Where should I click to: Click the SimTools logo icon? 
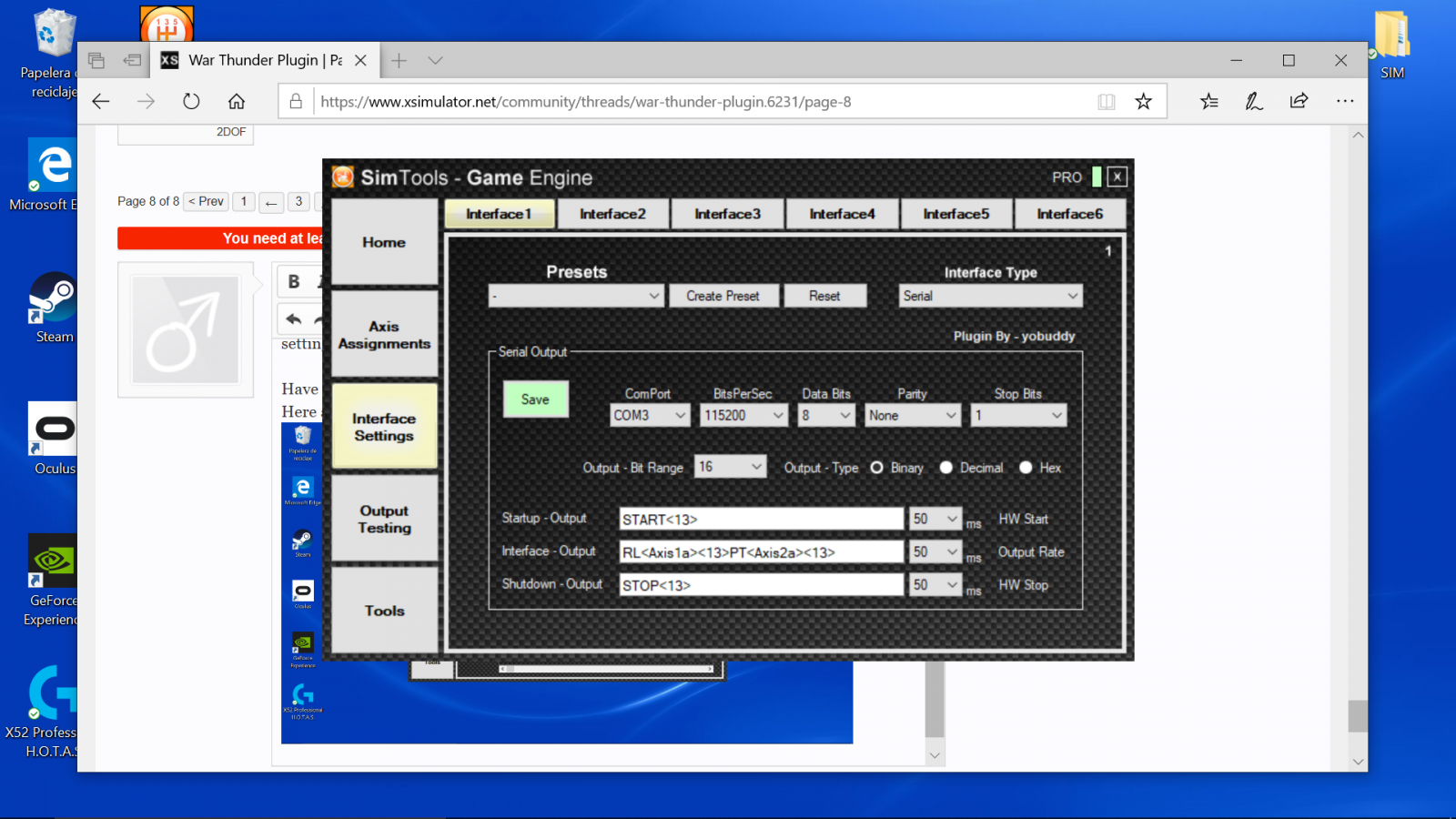point(343,177)
